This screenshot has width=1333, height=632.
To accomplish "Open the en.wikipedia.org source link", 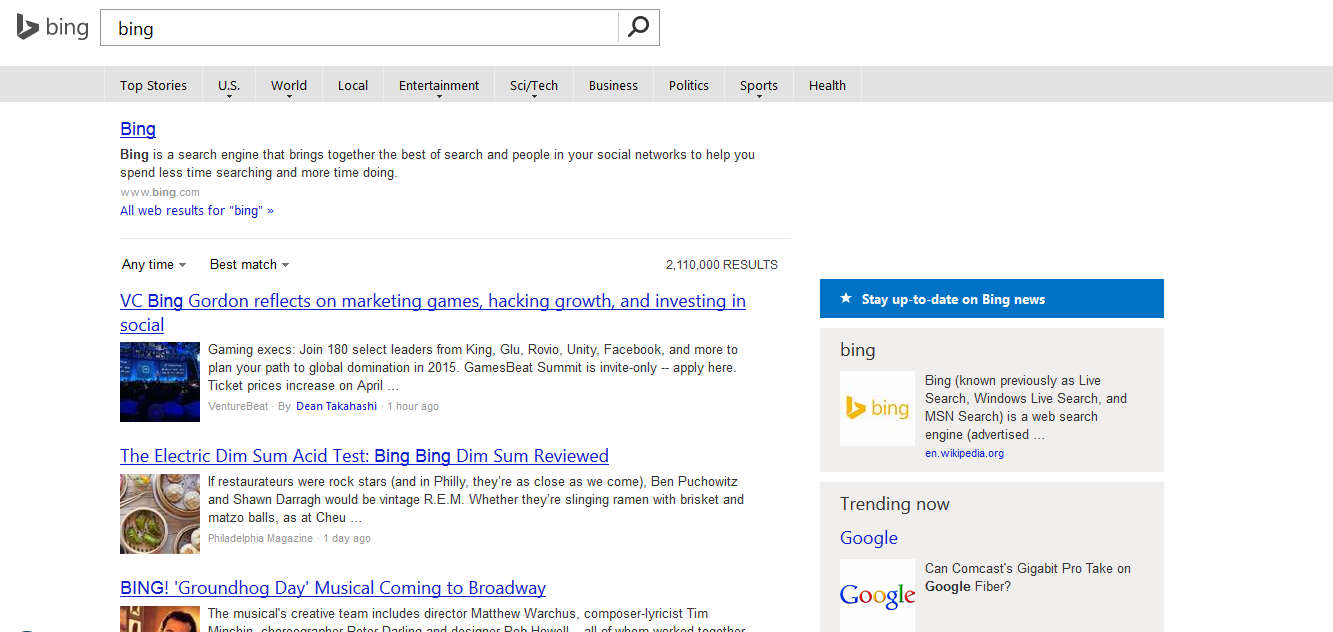I will click(964, 452).
